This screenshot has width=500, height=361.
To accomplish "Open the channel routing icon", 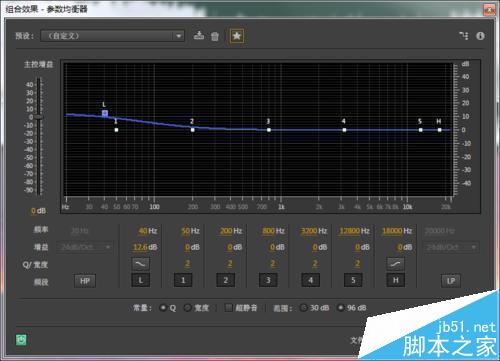I will pos(464,36).
